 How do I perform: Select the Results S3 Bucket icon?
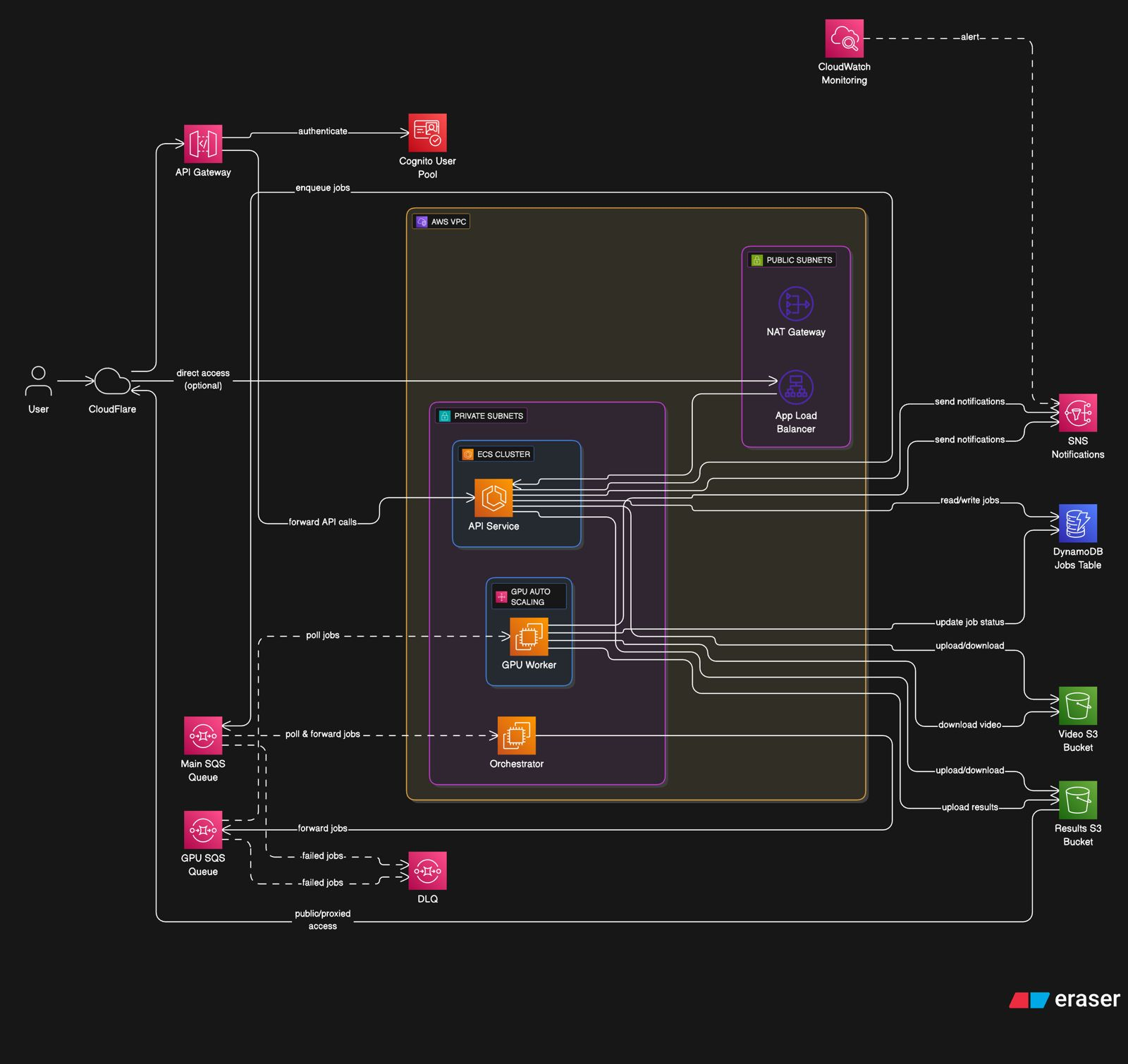pos(1078,800)
